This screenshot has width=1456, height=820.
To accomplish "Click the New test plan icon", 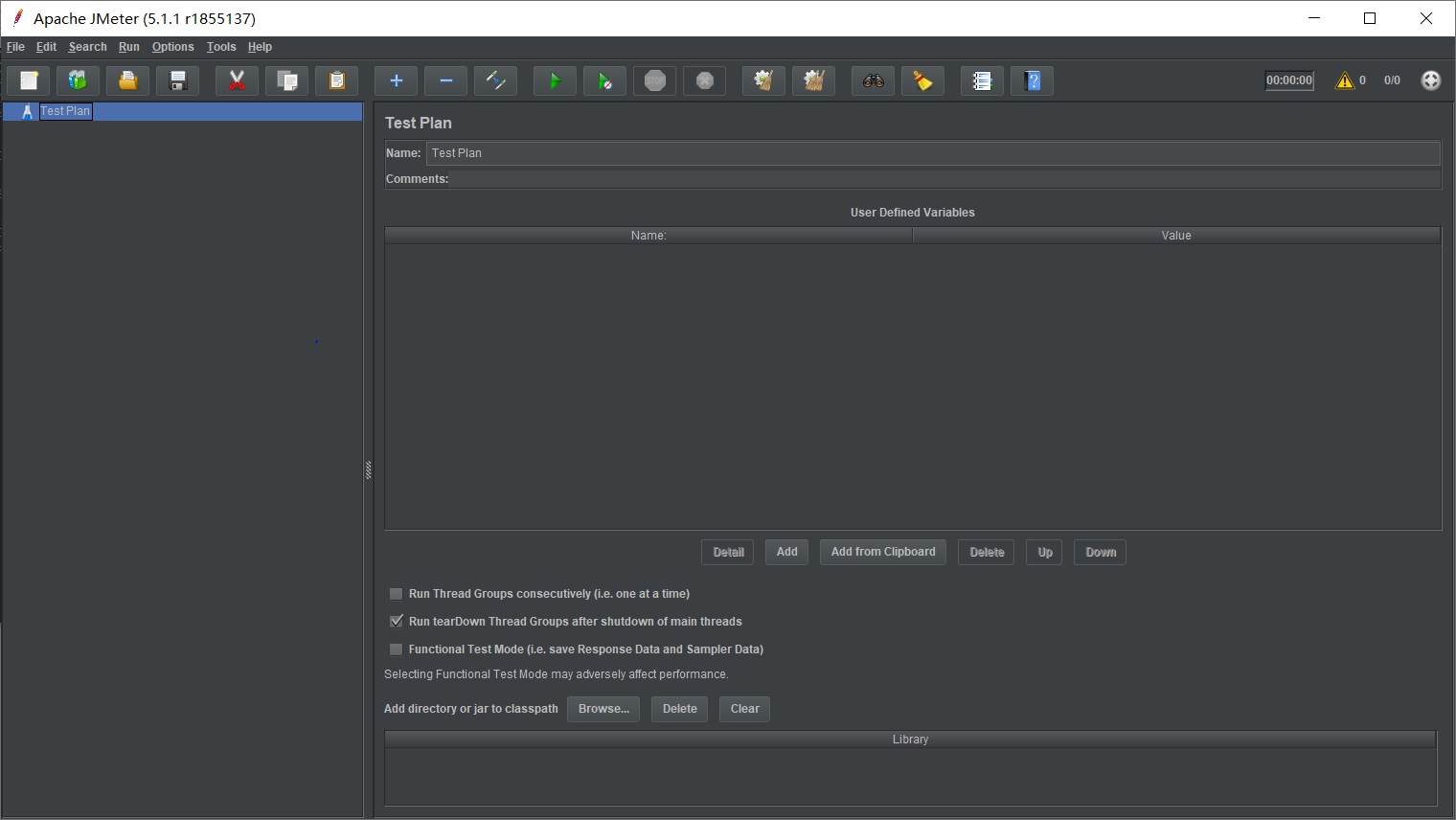I will (29, 80).
